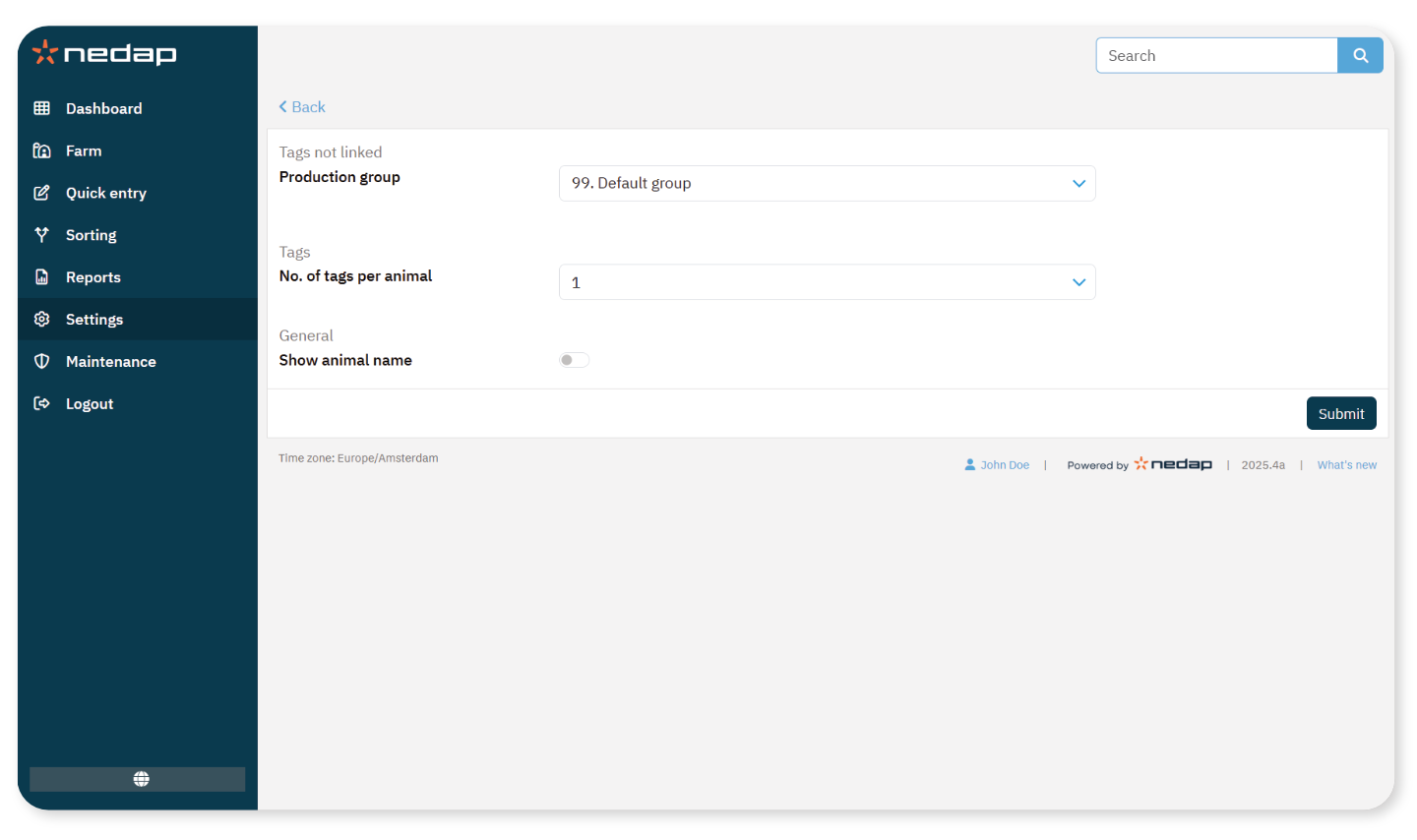The height and width of the screenshot is (840, 1417).
Task: Click the Dashboard grid icon
Action: (41, 108)
